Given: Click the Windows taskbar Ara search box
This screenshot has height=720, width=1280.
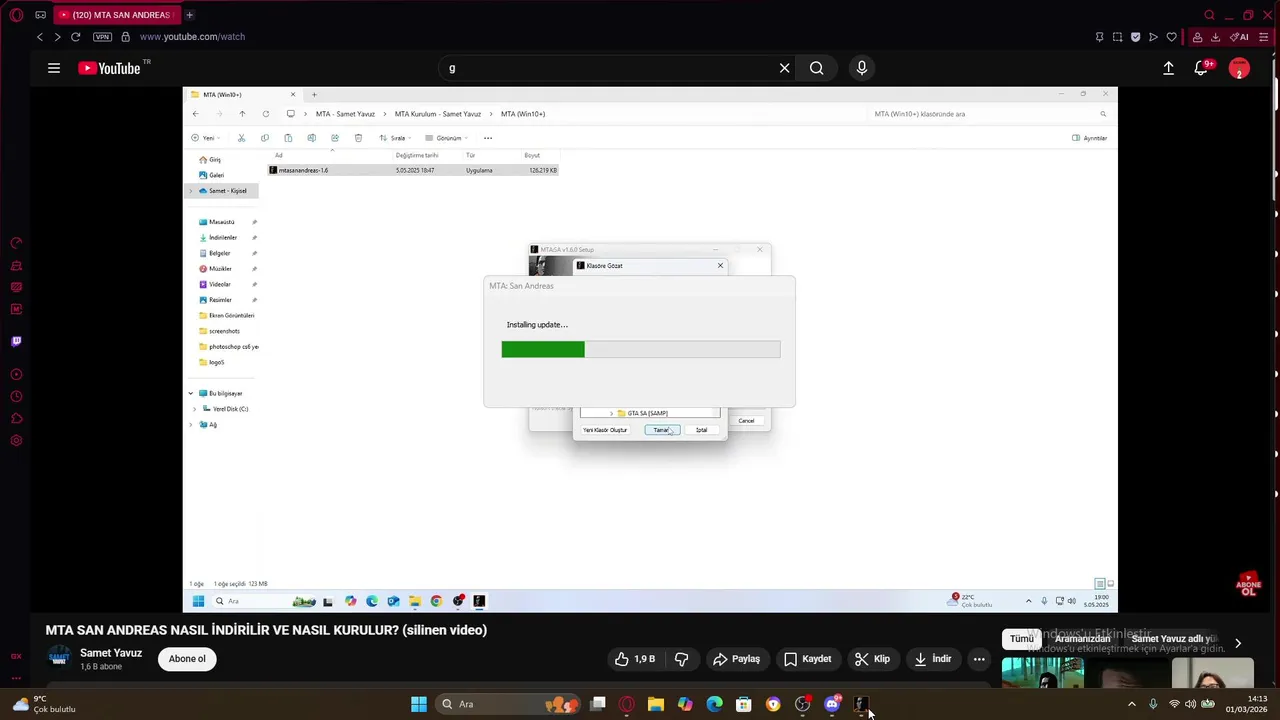Looking at the screenshot, I should coord(510,704).
